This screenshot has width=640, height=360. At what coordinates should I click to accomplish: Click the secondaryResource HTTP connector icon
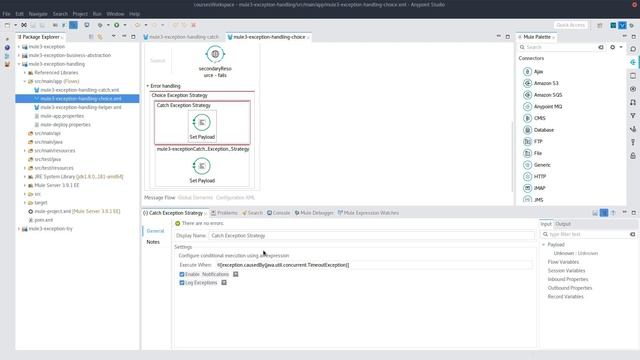pos(215,54)
